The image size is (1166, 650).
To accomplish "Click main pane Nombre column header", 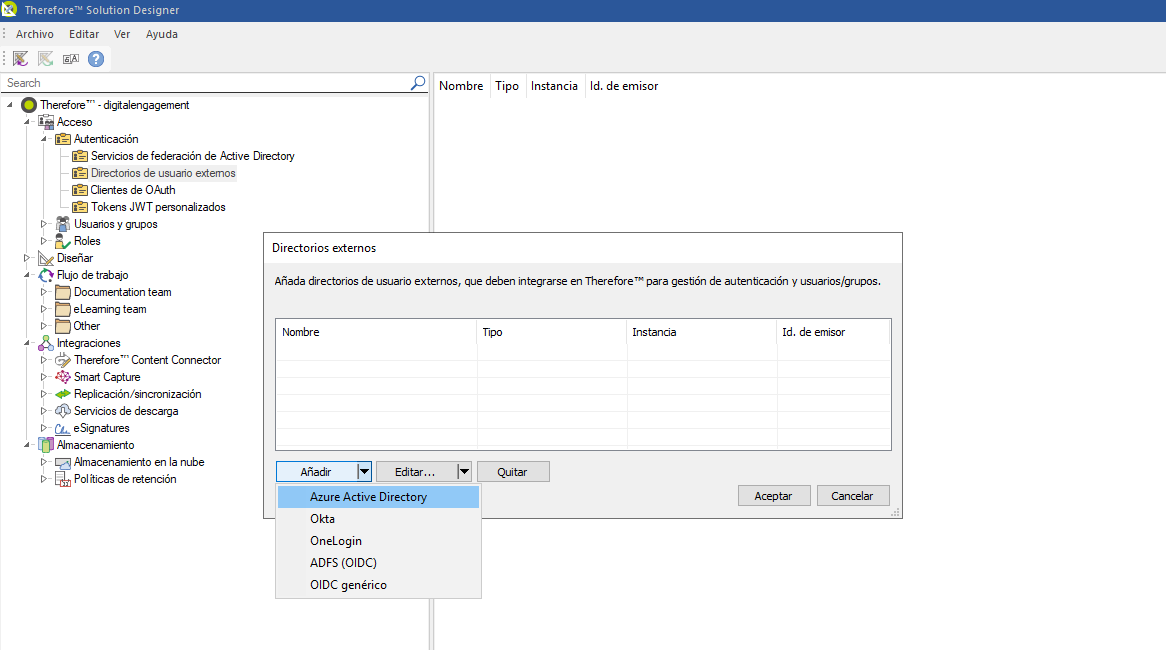I will click(461, 86).
